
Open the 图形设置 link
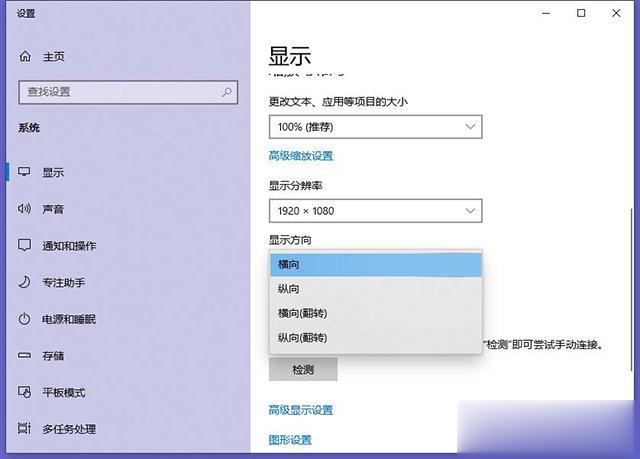[x=290, y=440]
